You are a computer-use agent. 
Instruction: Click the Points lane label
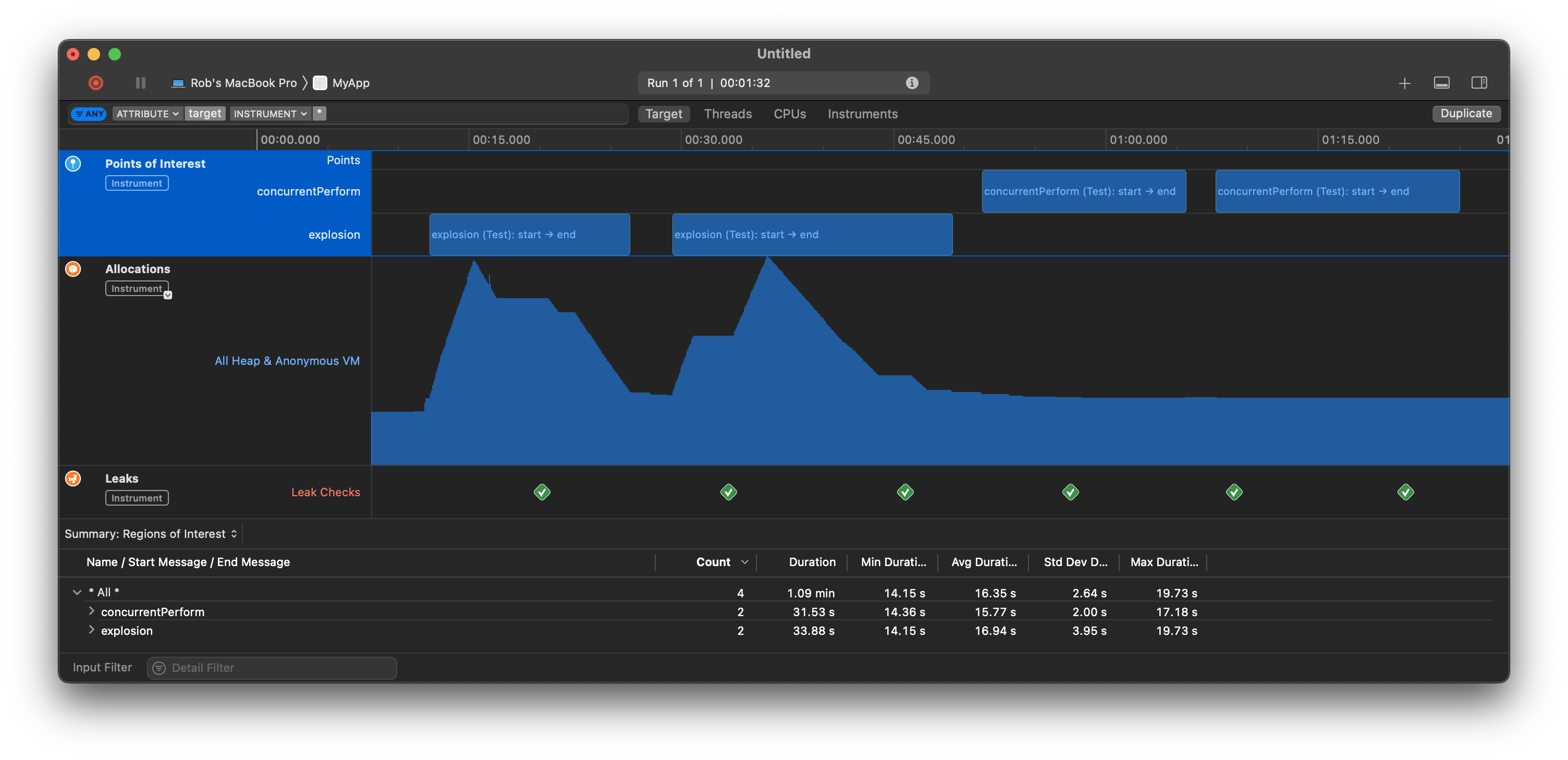(x=344, y=161)
